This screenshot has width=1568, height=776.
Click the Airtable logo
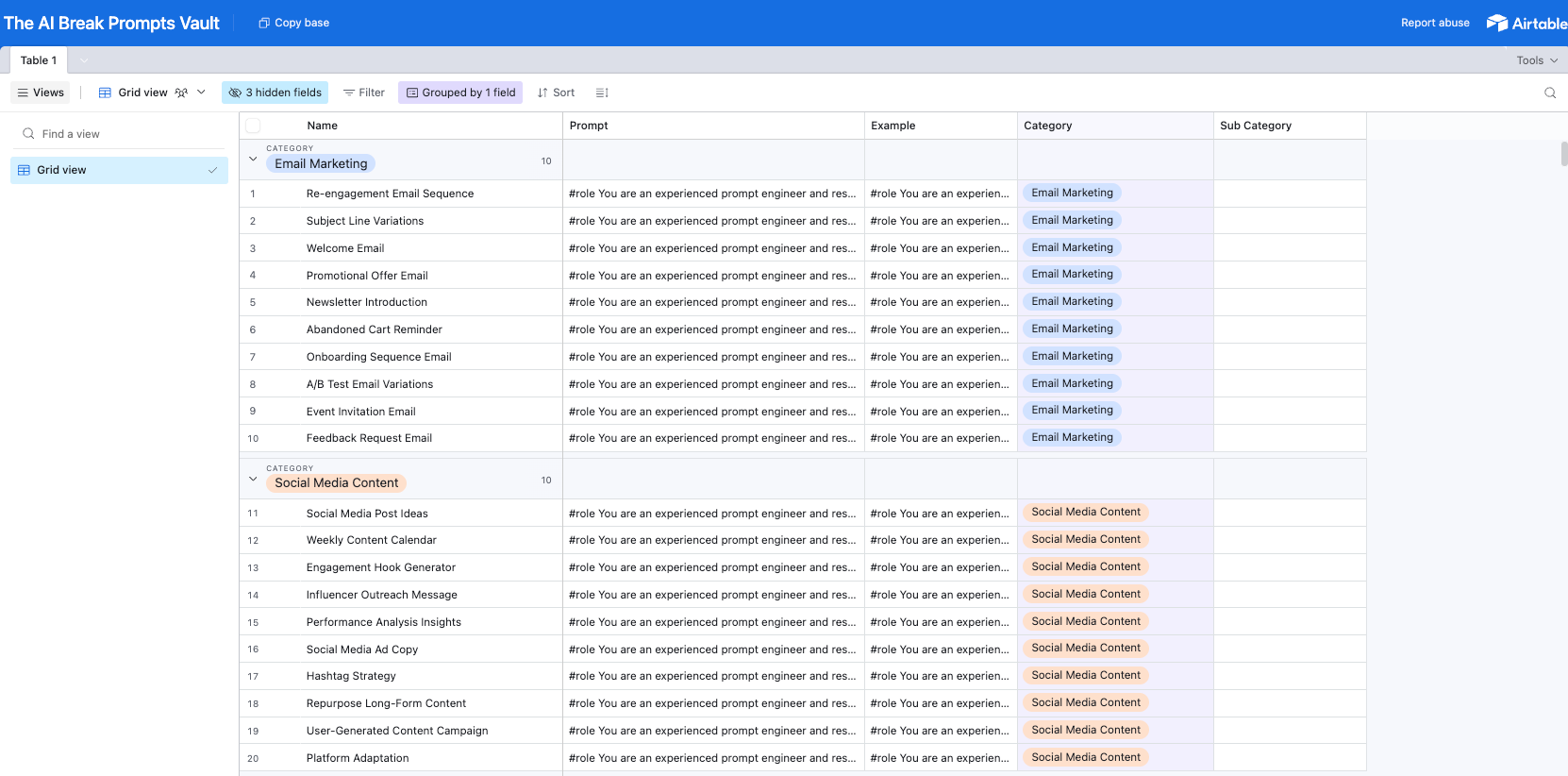(1526, 23)
